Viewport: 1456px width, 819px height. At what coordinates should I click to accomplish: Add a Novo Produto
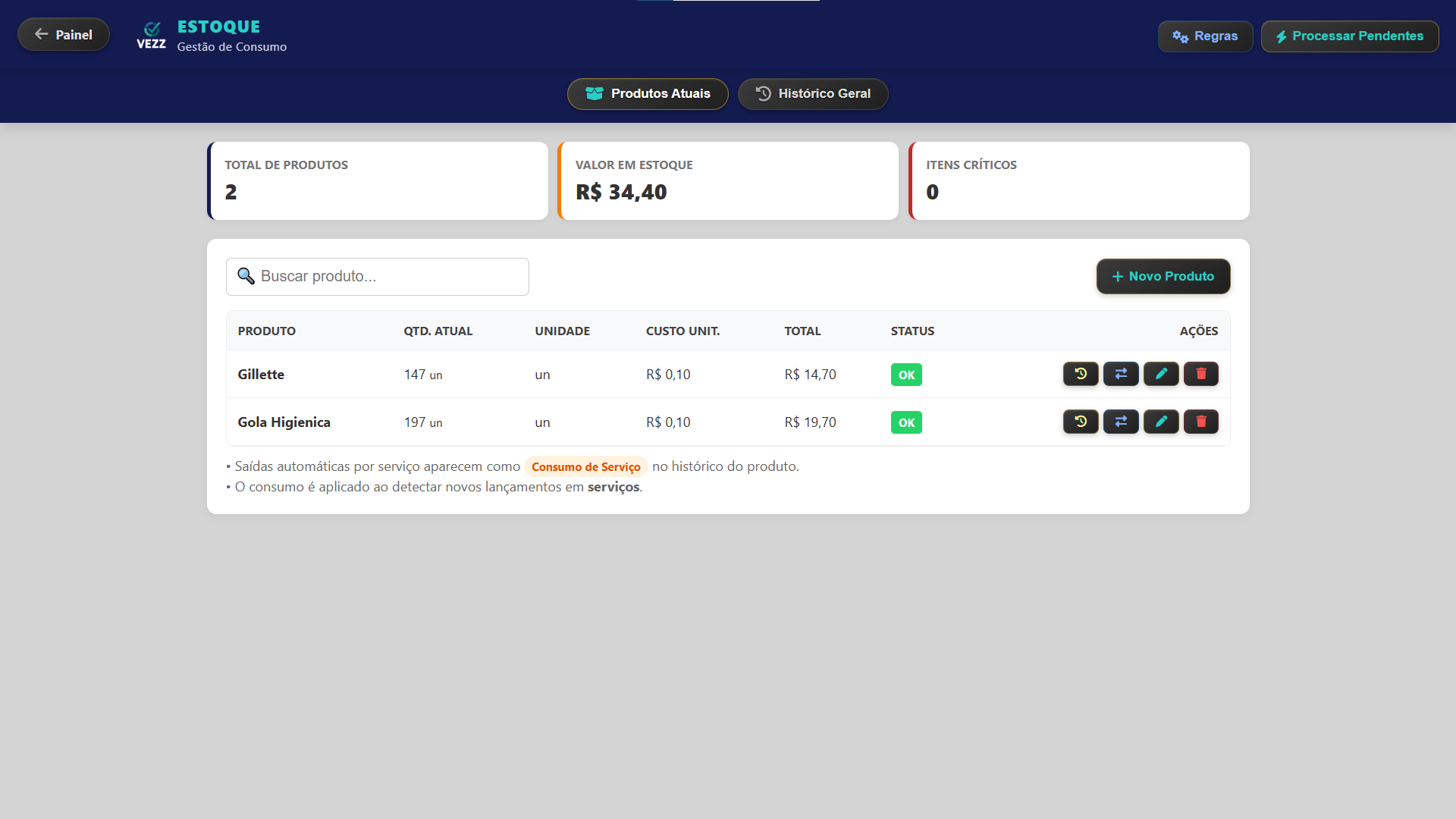point(1163,277)
